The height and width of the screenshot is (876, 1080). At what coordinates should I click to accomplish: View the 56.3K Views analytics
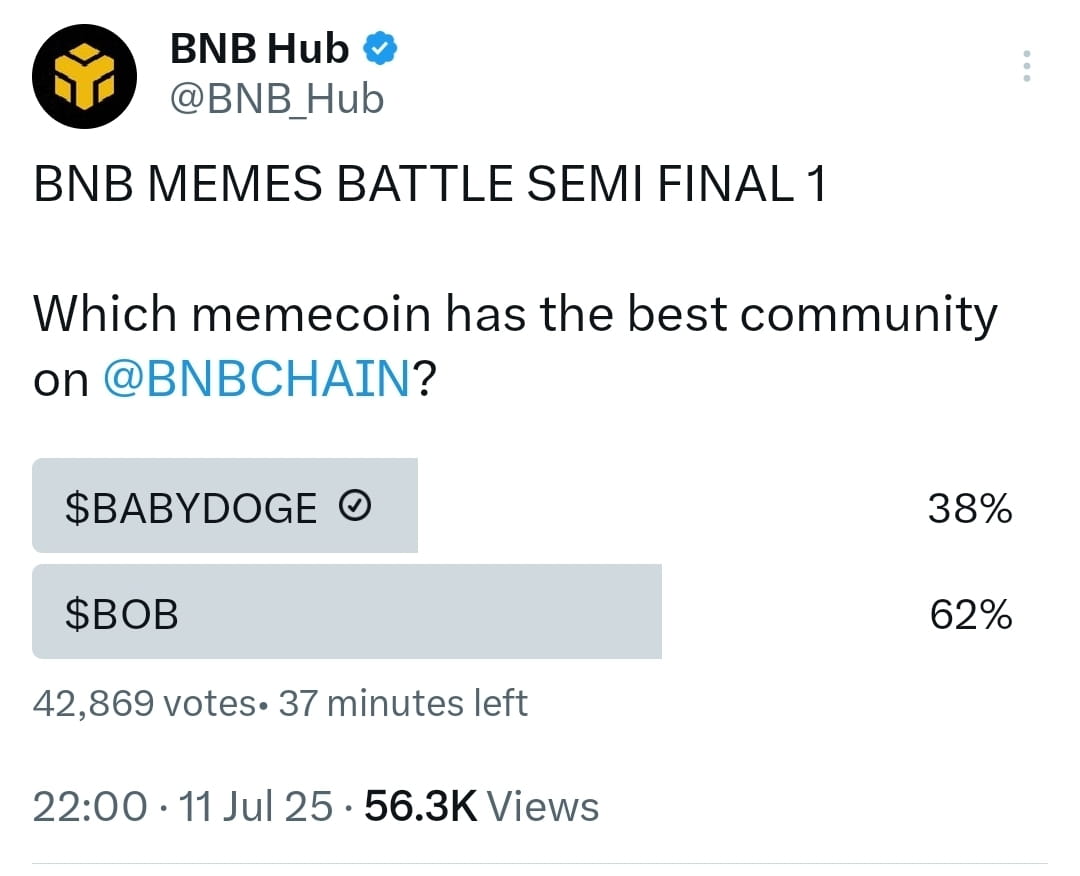click(481, 806)
